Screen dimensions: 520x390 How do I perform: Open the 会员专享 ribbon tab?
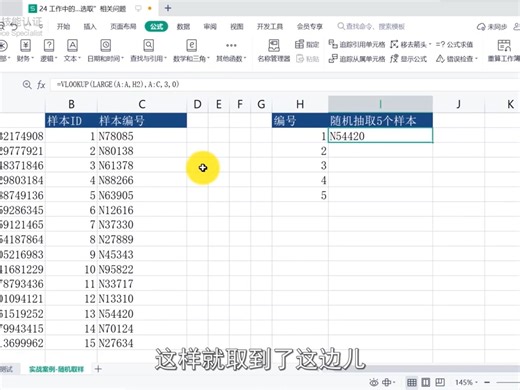pos(310,27)
